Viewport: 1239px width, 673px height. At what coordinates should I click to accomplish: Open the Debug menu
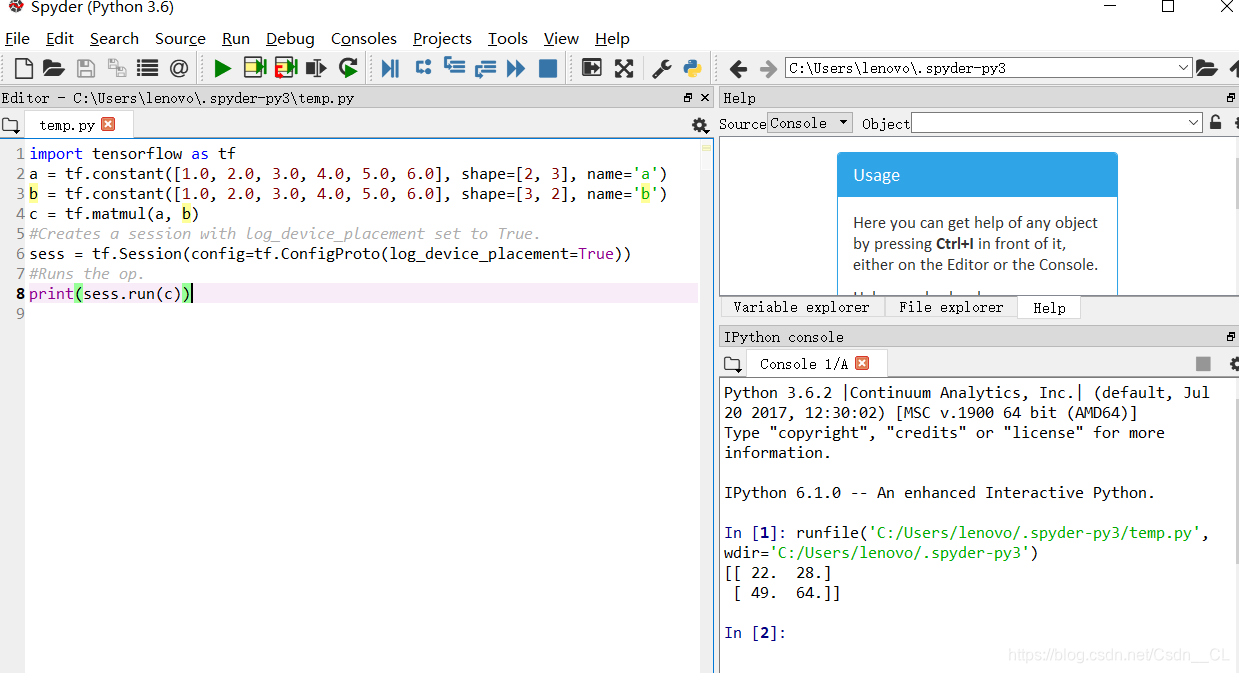click(290, 39)
